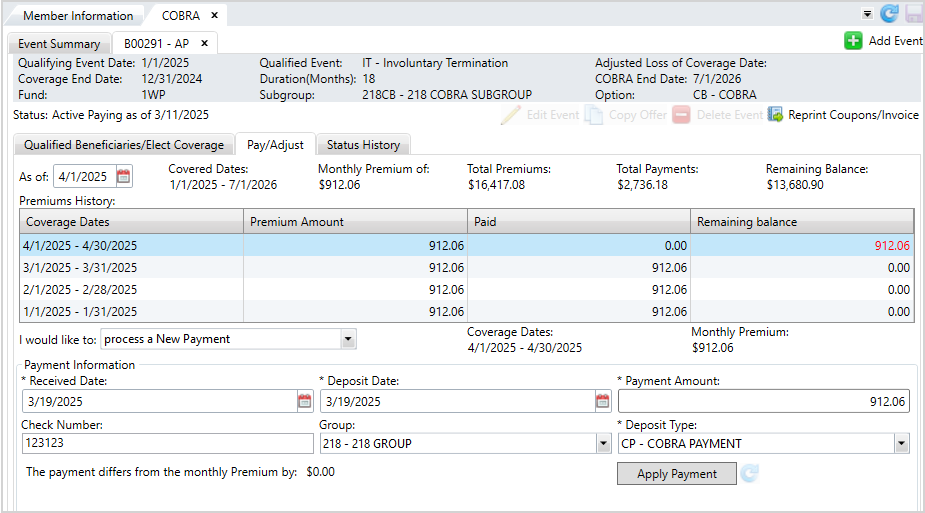Click Reprint Coupons/Invoice text link
The height and width of the screenshot is (513, 925).
coord(853,115)
